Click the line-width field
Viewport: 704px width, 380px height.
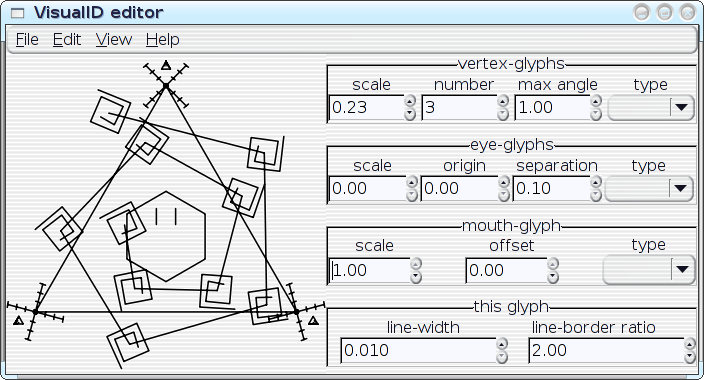[418, 350]
